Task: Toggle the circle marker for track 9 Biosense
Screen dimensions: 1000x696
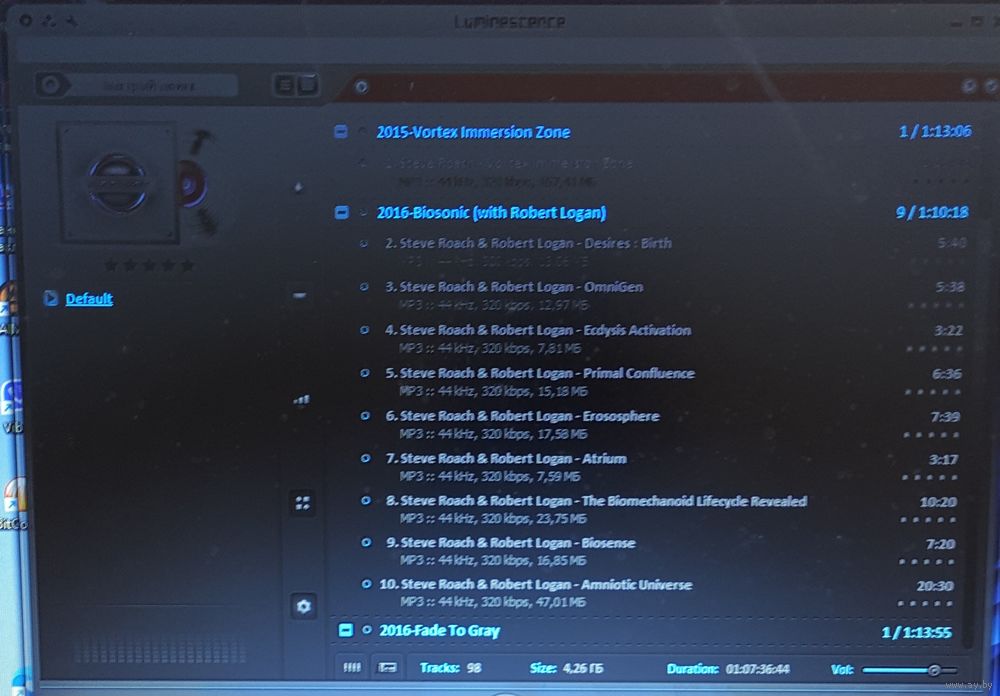Action: point(366,543)
